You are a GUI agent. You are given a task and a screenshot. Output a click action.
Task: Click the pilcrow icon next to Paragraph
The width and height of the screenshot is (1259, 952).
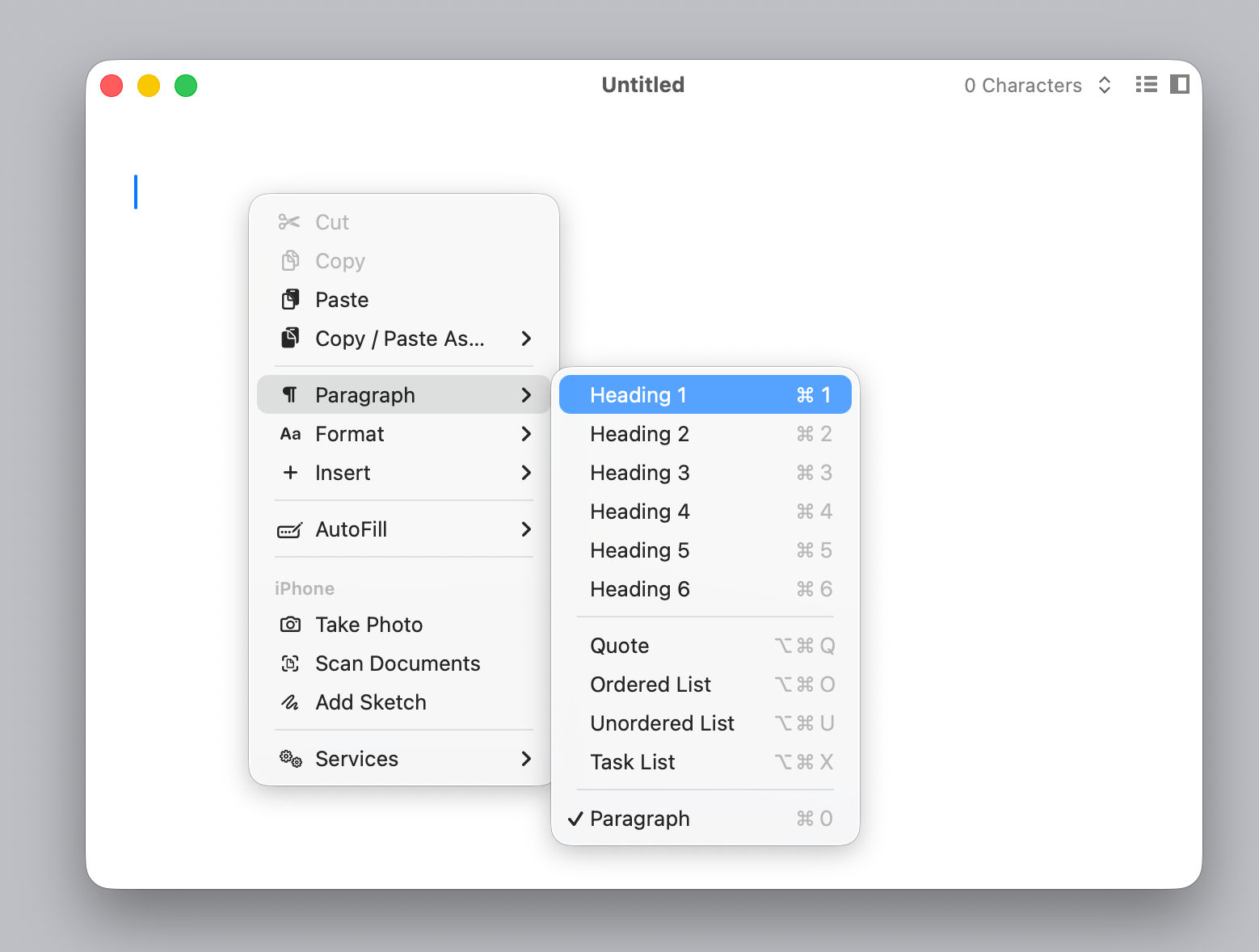[x=290, y=395]
